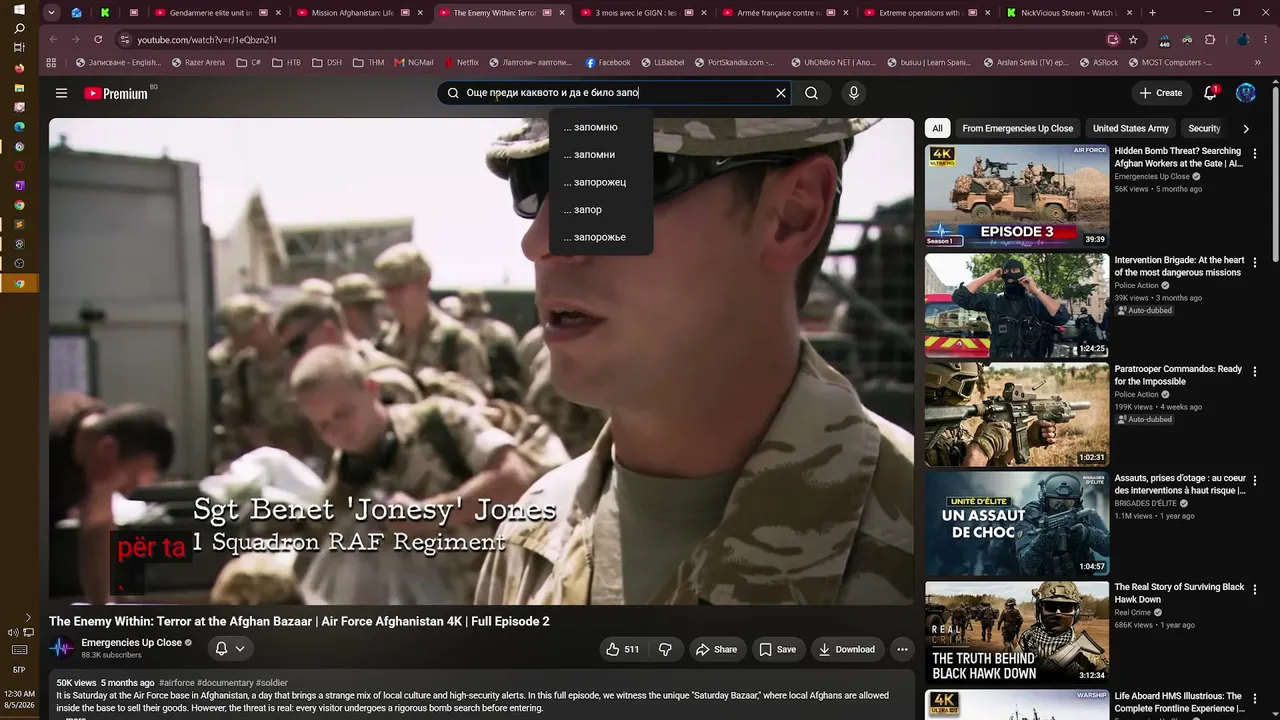Open YouTube notifications bell
Screen dimensions: 1280x720
1210,93
